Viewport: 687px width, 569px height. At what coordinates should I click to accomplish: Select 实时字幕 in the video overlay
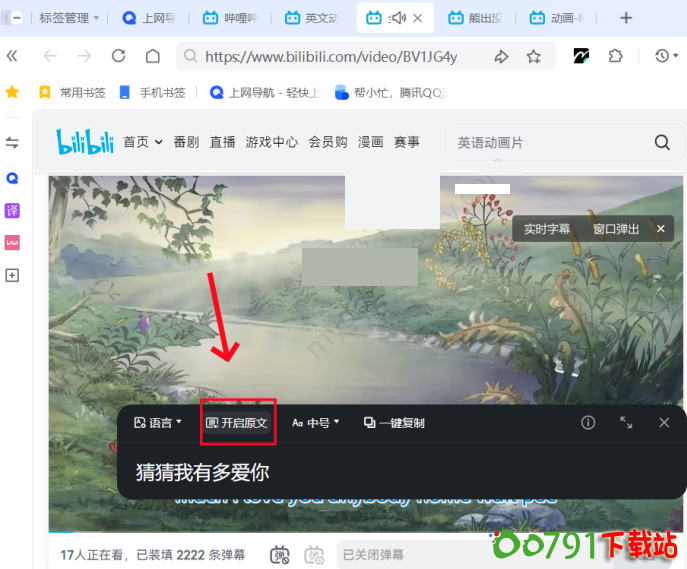(x=547, y=229)
